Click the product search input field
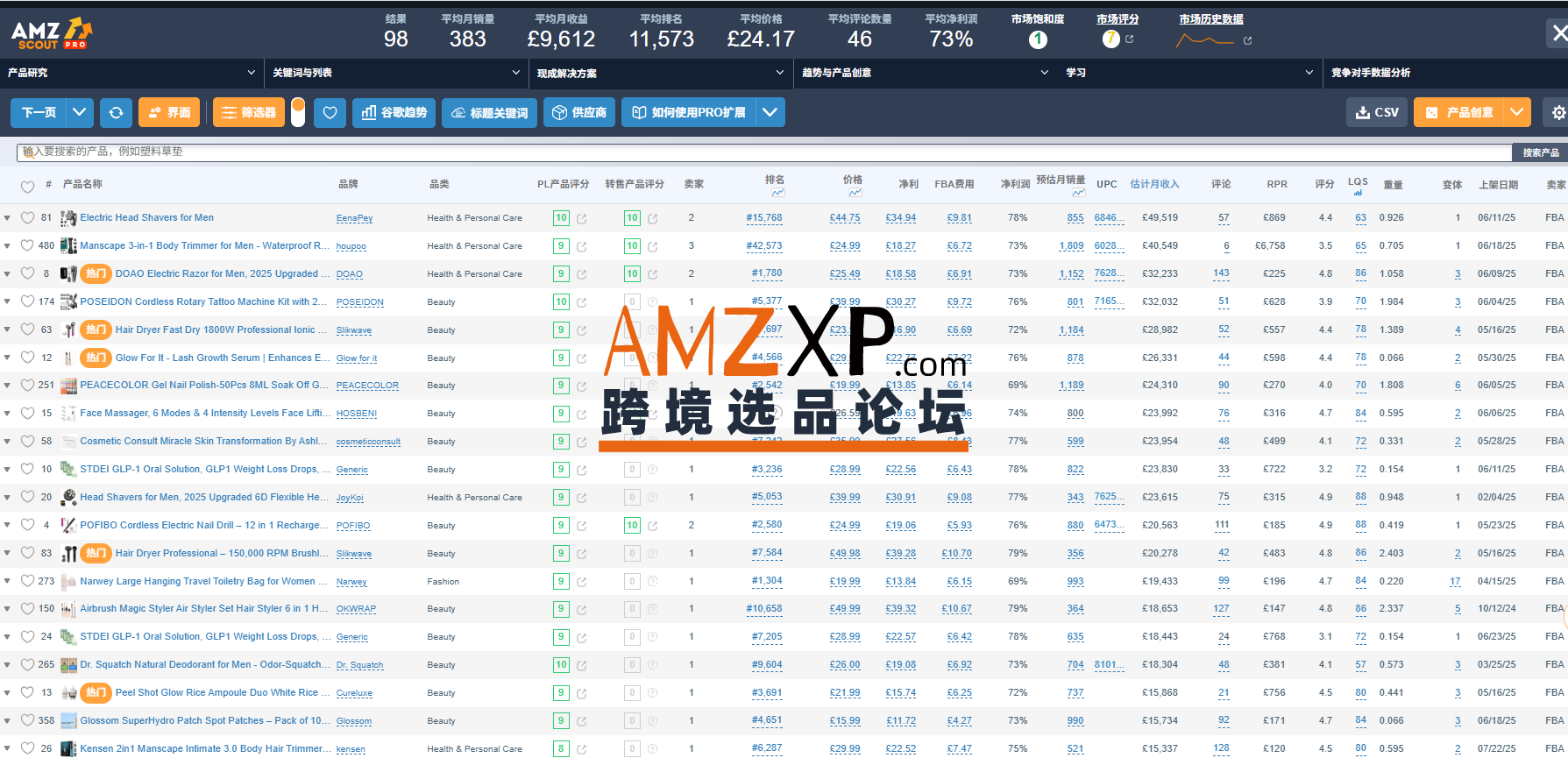 click(763, 152)
